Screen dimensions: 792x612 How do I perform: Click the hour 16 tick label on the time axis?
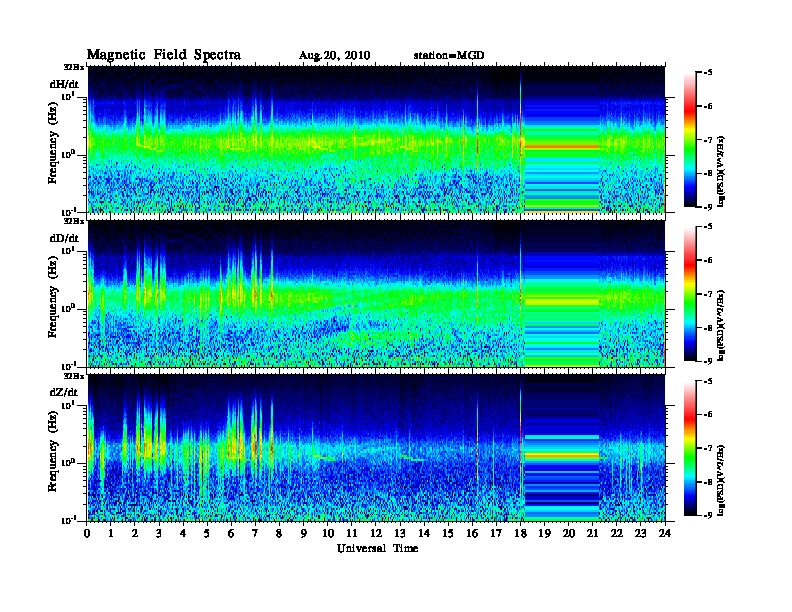click(472, 533)
